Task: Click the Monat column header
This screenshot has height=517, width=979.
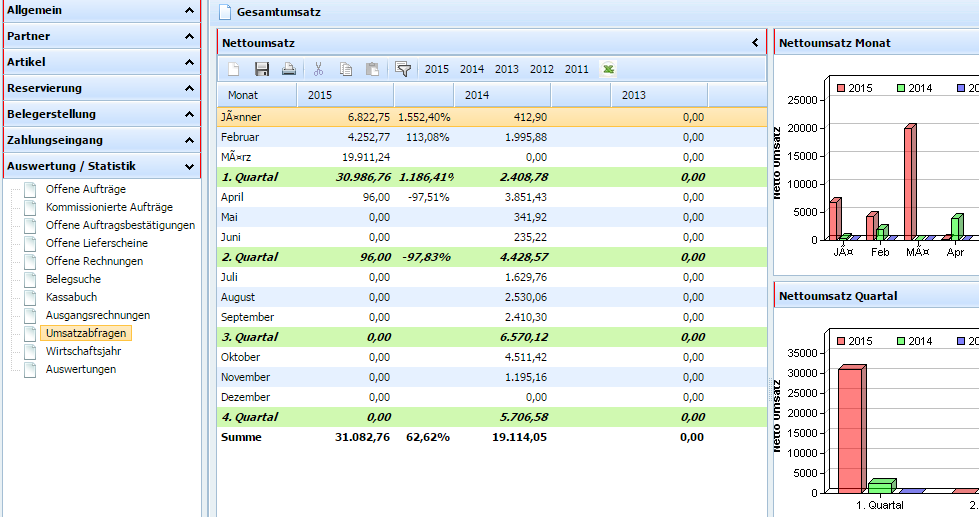Action: (x=257, y=95)
